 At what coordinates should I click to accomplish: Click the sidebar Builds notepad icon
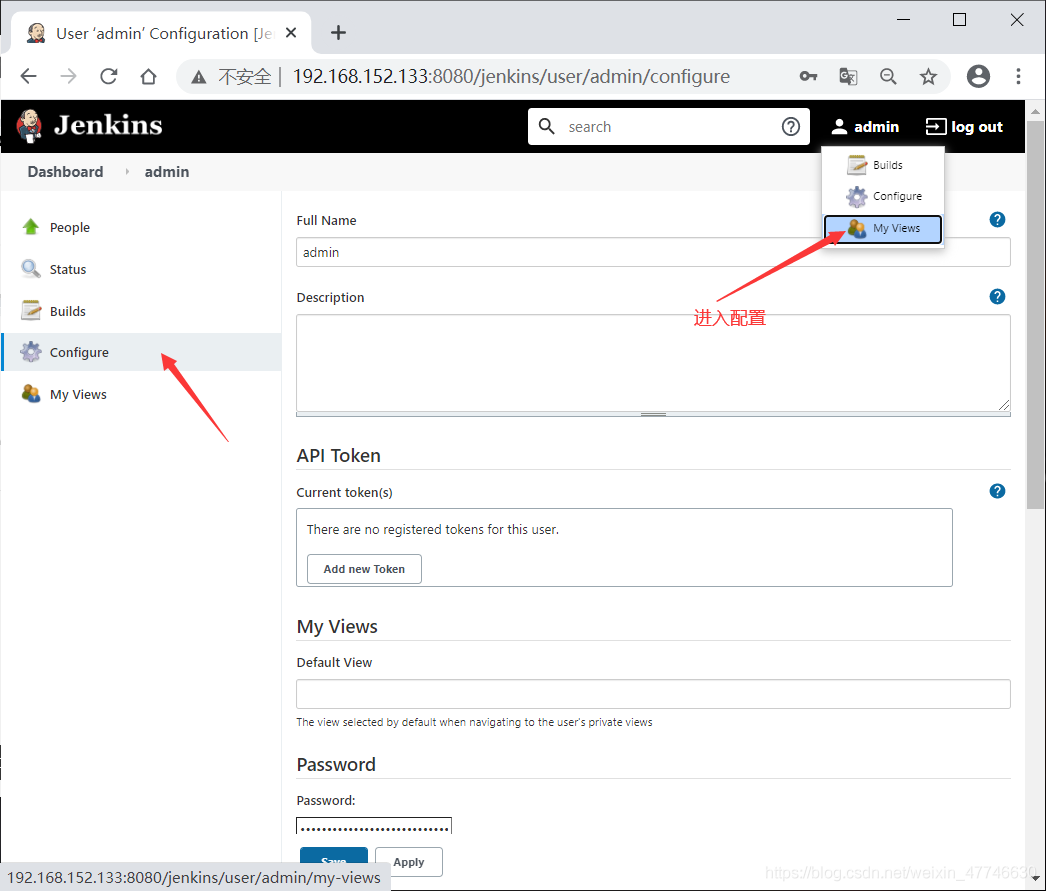click(x=31, y=310)
